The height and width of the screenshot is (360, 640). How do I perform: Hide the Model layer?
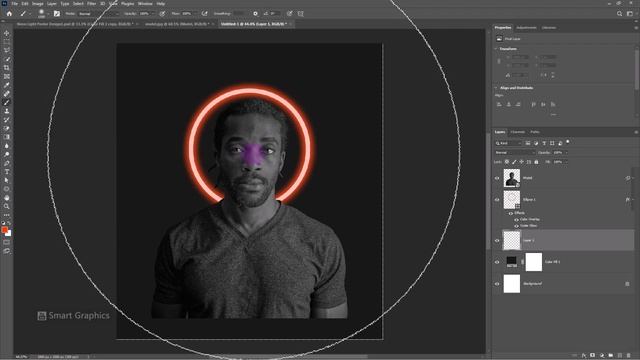pyautogui.click(x=497, y=178)
